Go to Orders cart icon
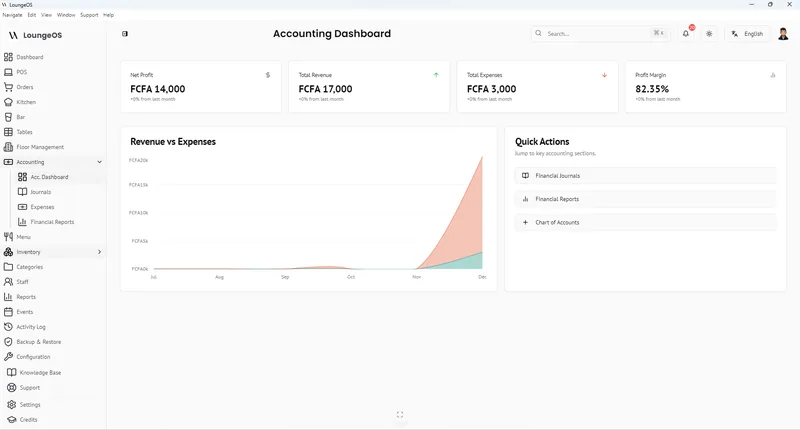 [x=8, y=87]
